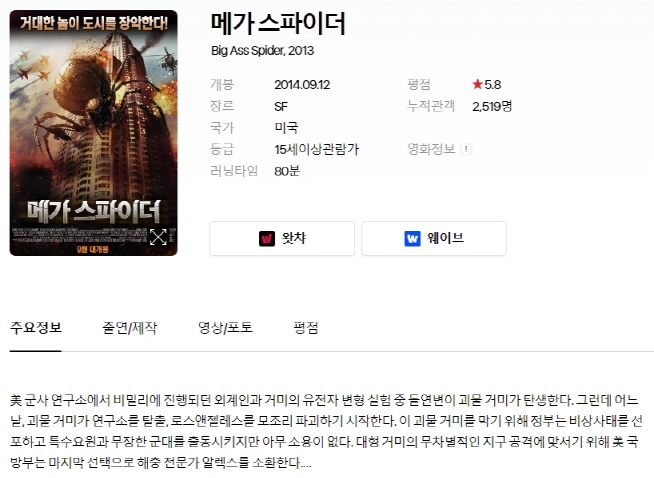Click the 영화정보 info exclamation icon
Image resolution: width=654 pixels, height=478 pixels.
click(466, 149)
